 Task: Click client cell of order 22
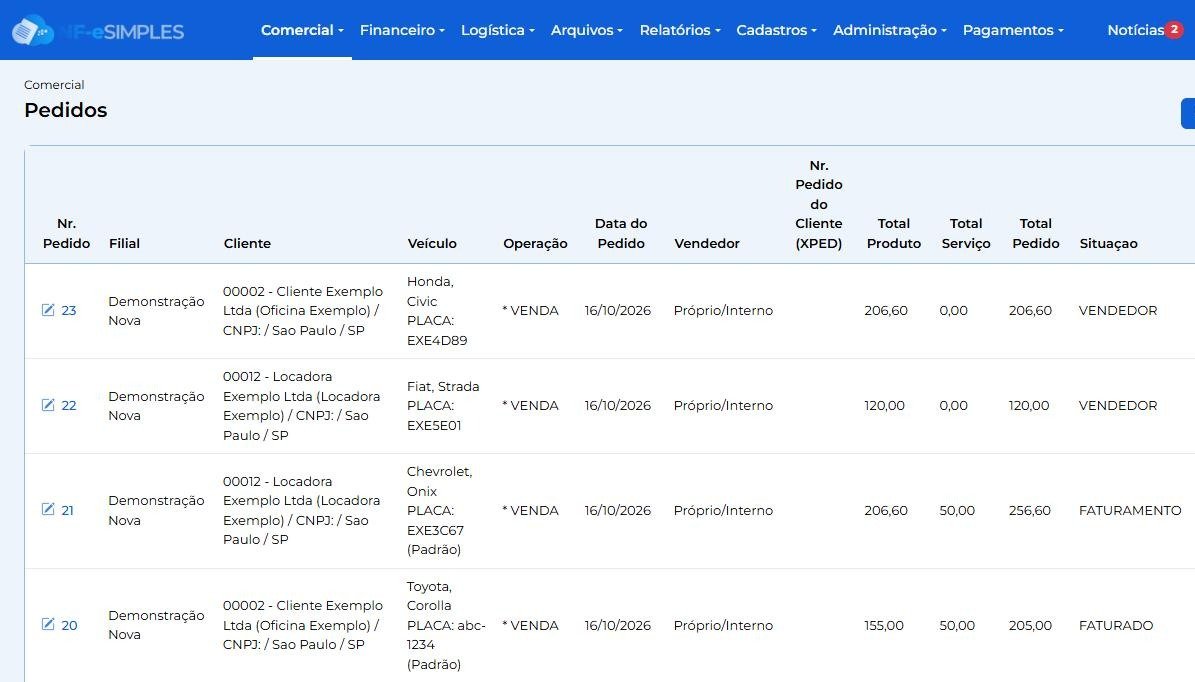coord(301,405)
